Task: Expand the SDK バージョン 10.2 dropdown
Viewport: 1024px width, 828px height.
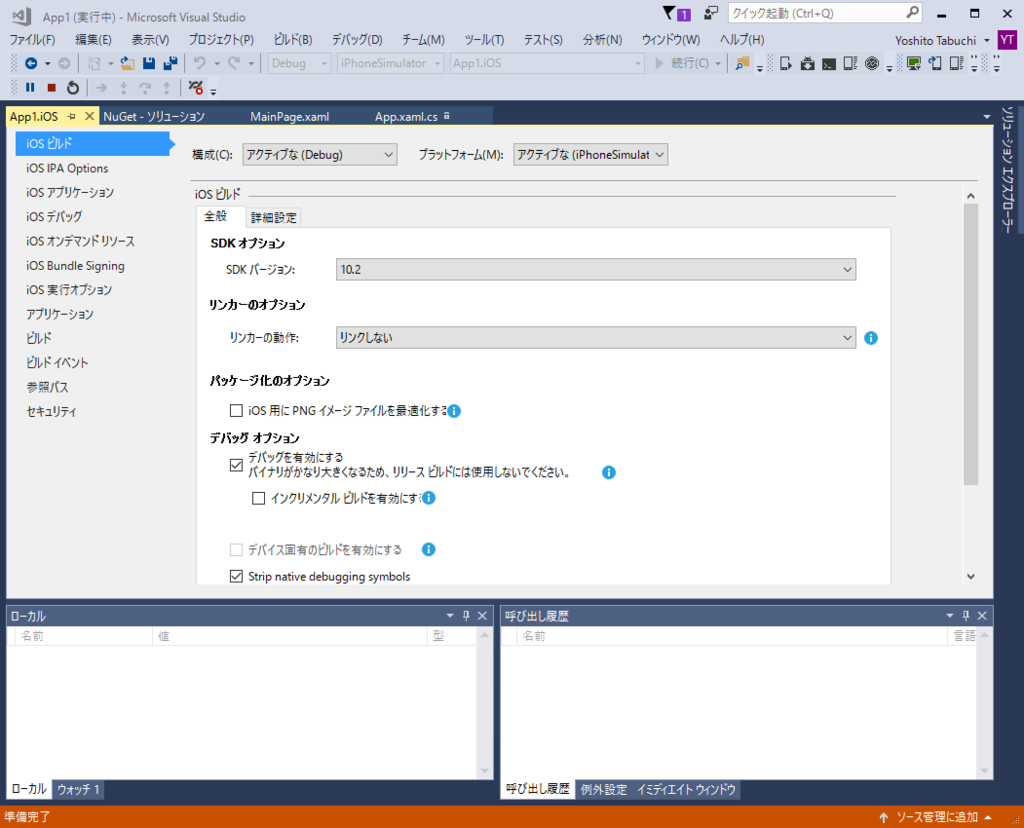Action: 596,269
